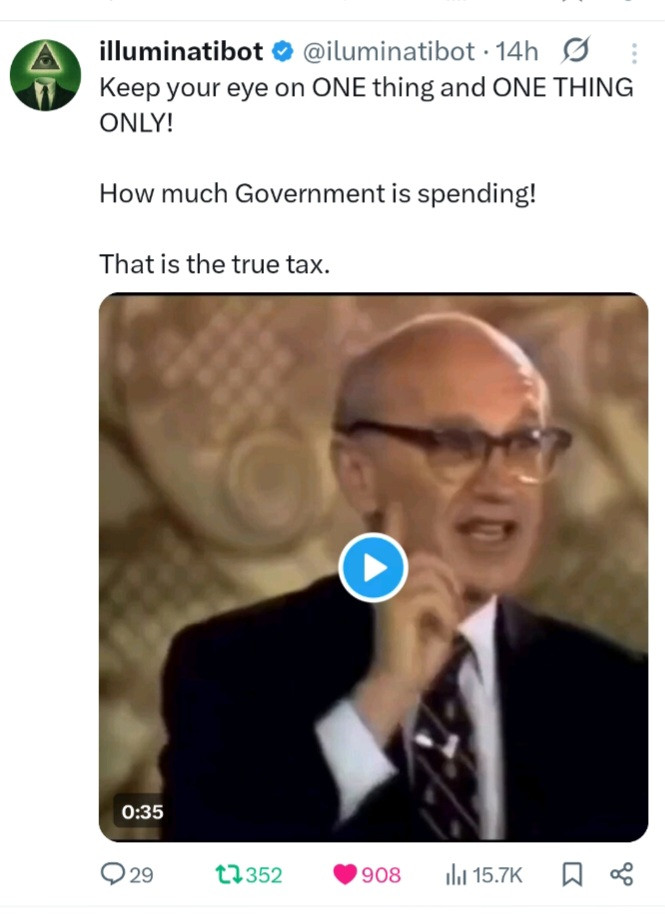The height and width of the screenshot is (916, 665).
Task: Share the post via share icon
Action: click(621, 874)
